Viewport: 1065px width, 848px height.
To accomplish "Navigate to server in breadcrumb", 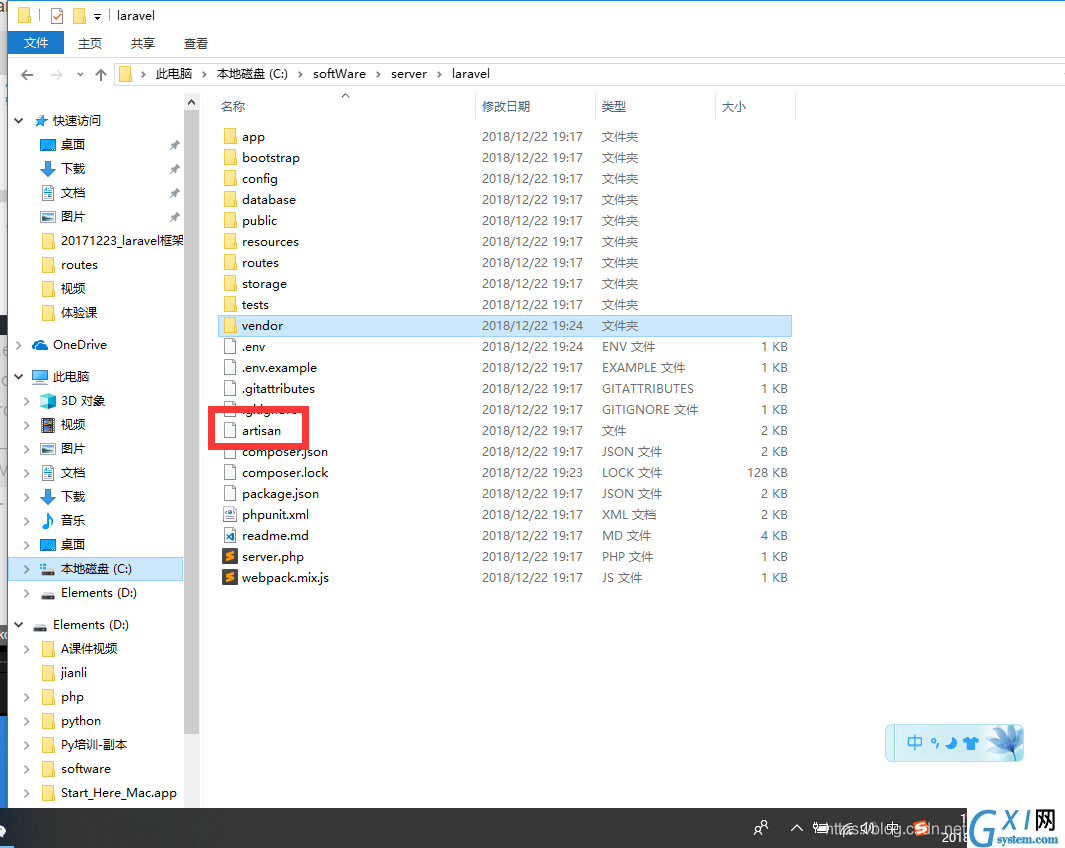I will tap(409, 74).
